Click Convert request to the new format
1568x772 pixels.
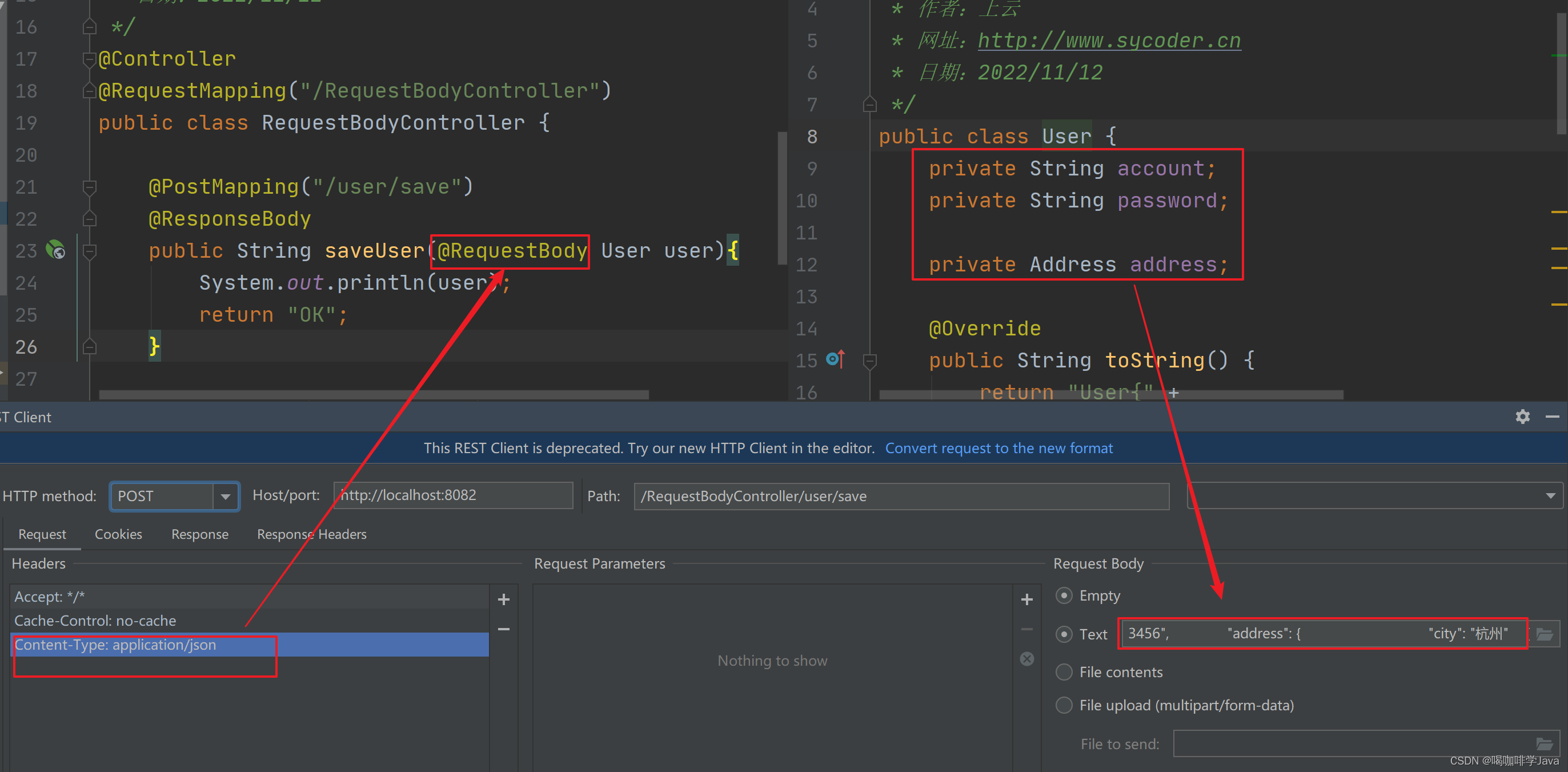(998, 448)
